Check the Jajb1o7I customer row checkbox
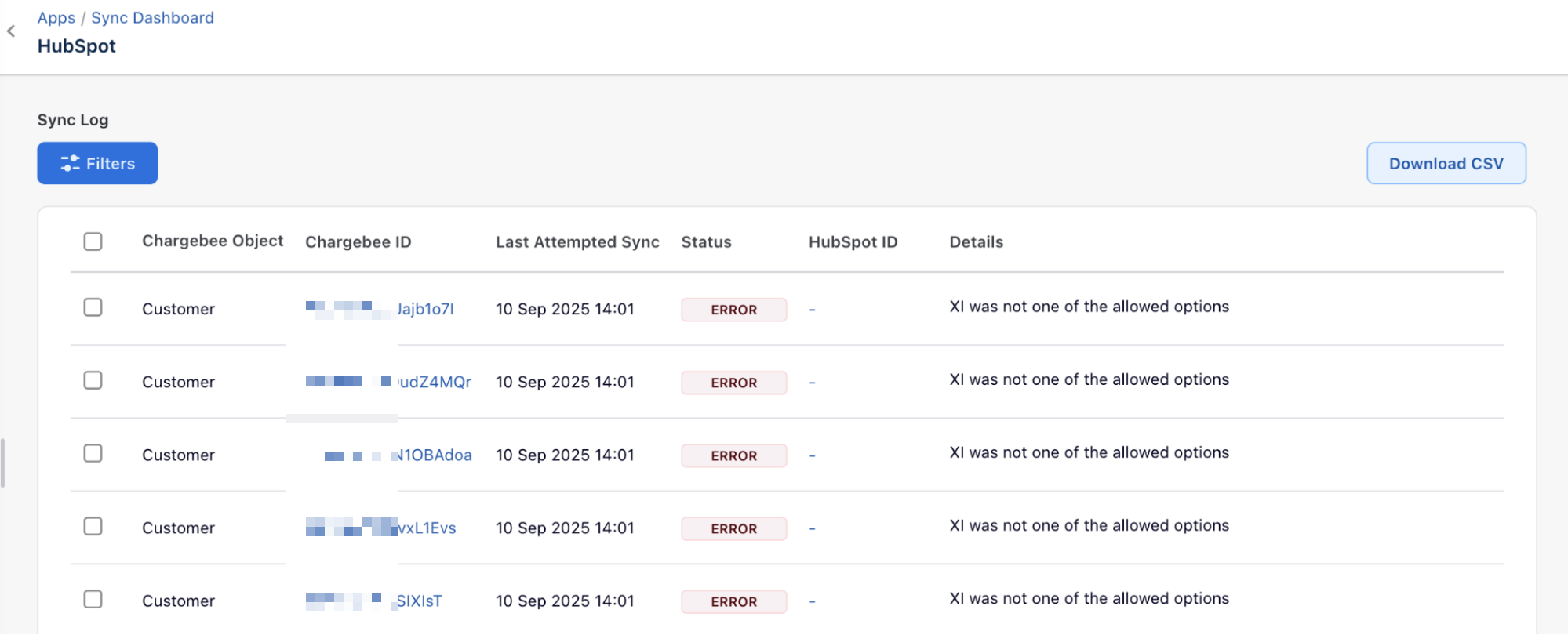Viewport: 1568px width, 635px height. pos(93,307)
